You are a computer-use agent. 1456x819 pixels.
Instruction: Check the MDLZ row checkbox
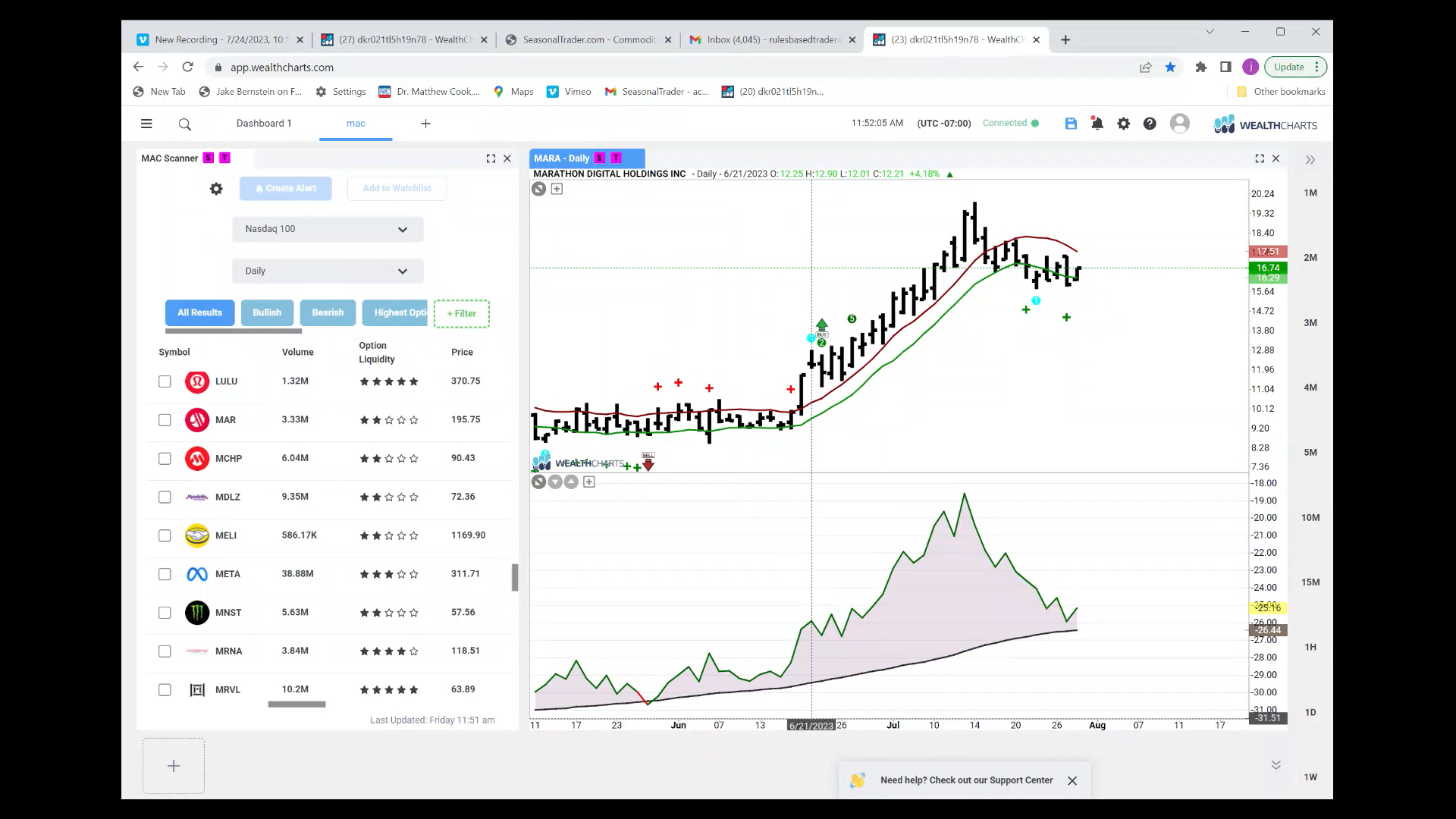point(165,497)
